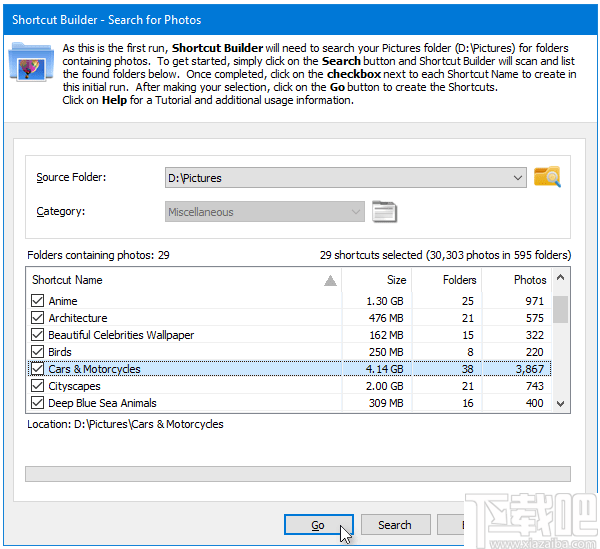Click the 250 MB size cell
The image size is (600, 549).
click(386, 352)
